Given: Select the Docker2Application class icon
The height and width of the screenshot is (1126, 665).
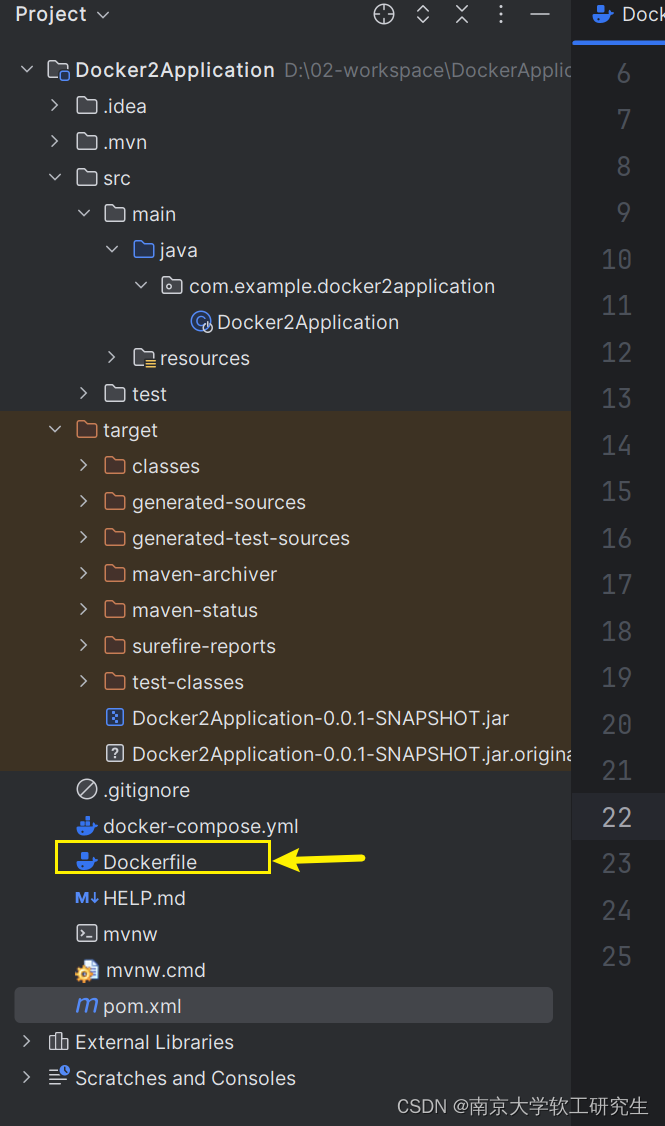Looking at the screenshot, I should point(201,322).
